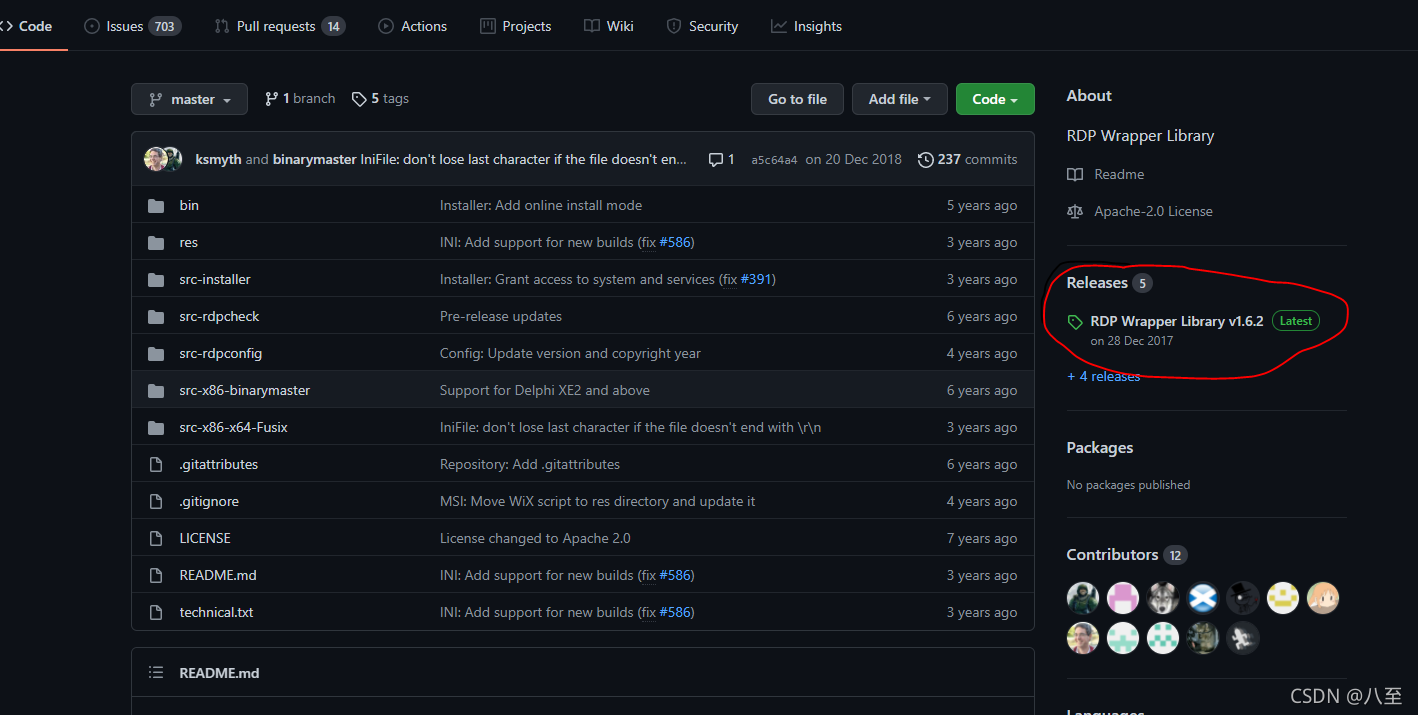Viewport: 1418px width, 715px height.
Task: Open RDP Wrapper Library v1.6.2 release
Action: tap(1177, 321)
